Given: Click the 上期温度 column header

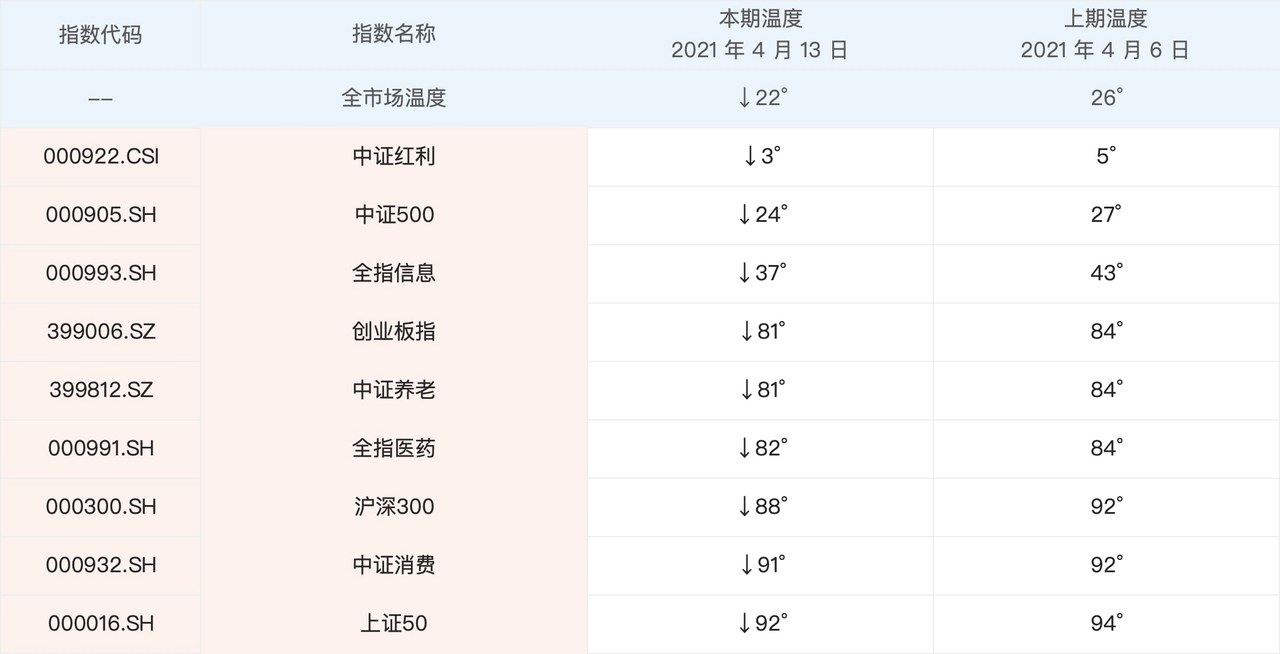Looking at the screenshot, I should click(1105, 20).
